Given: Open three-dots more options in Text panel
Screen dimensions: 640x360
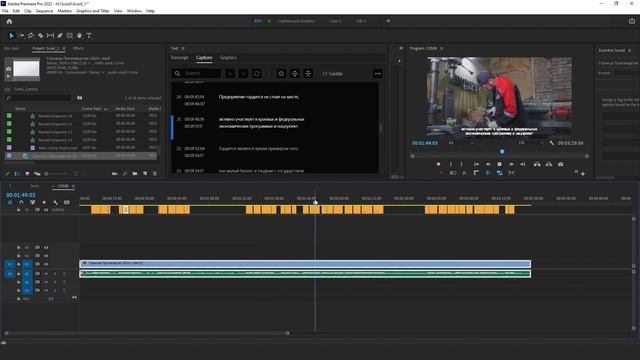Looking at the screenshot, I should (x=378, y=73).
